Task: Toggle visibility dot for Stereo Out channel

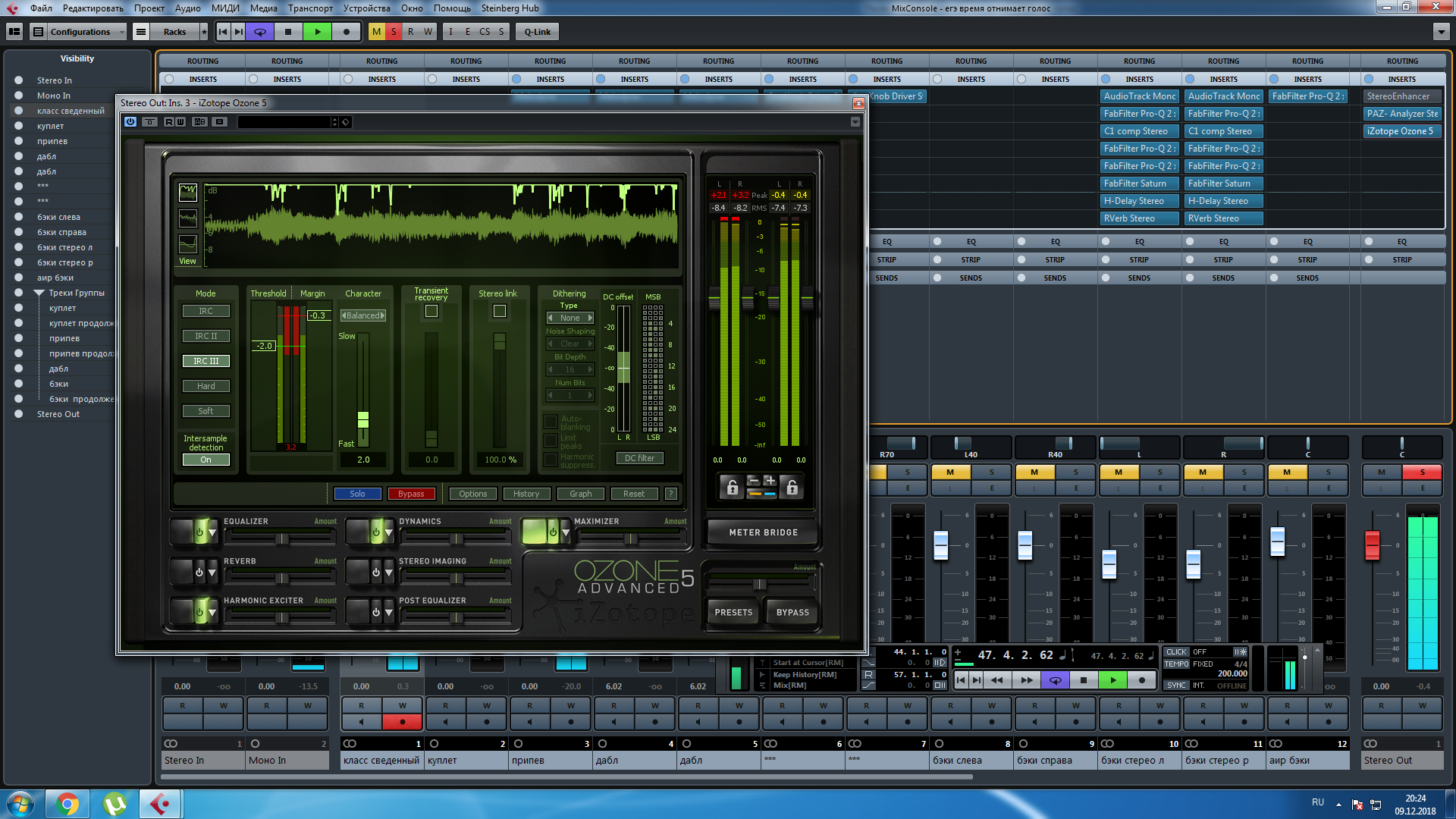Action: (19, 414)
